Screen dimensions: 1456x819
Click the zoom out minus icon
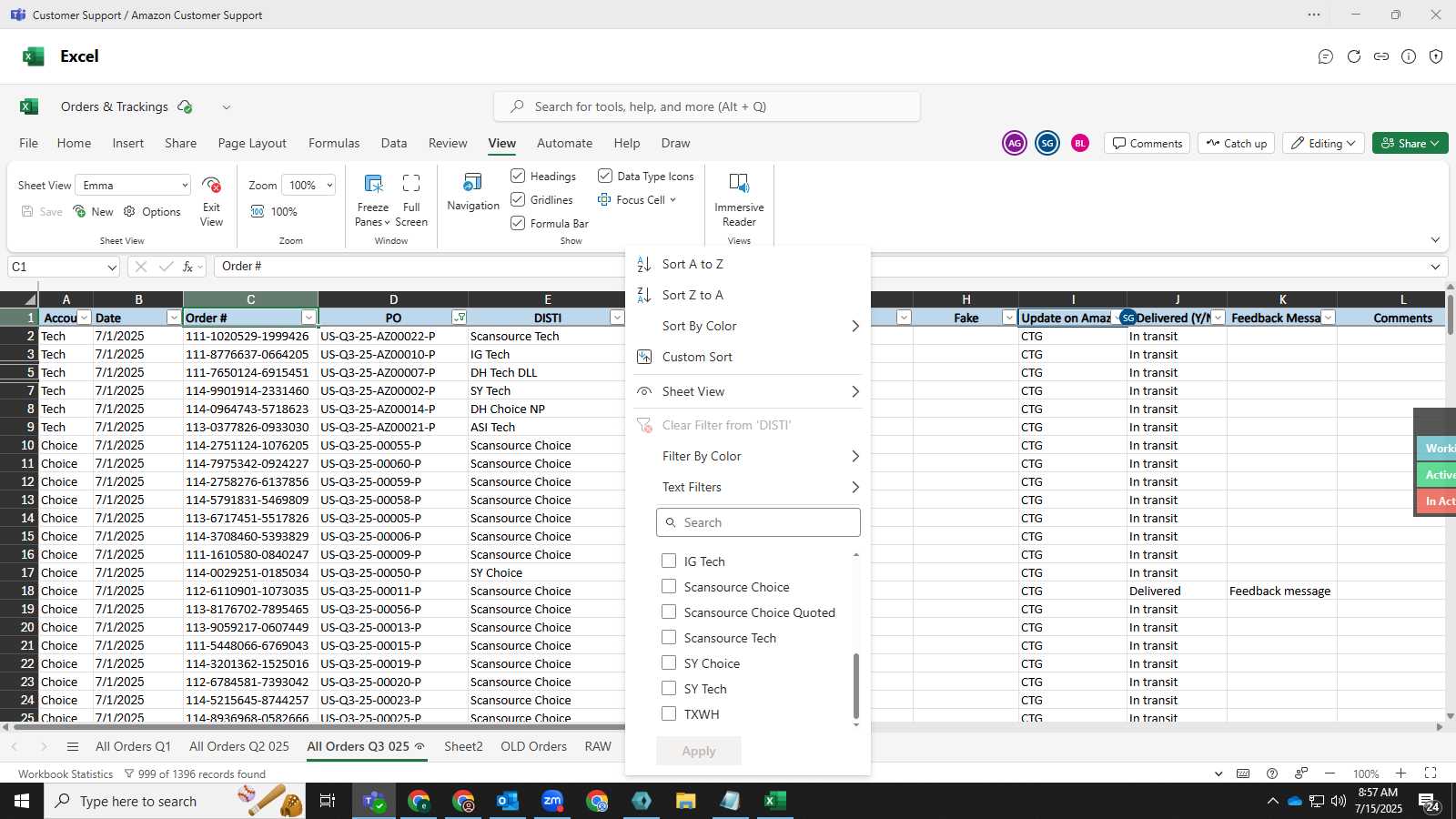pos(1330,773)
